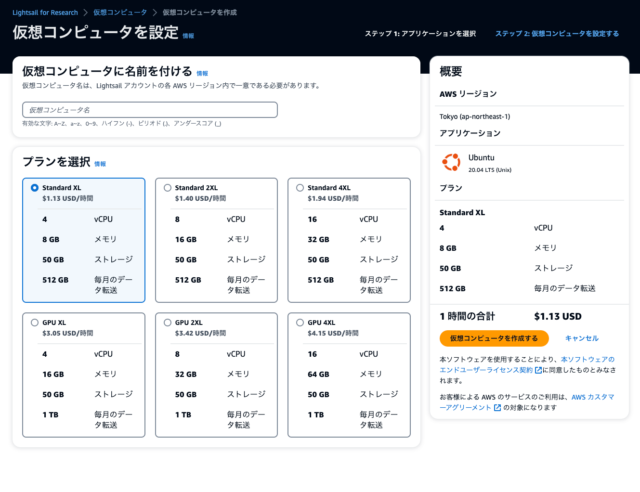Viewport: 640px width, 492px height.
Task: Click the キャンセル link
Action: tap(582, 338)
